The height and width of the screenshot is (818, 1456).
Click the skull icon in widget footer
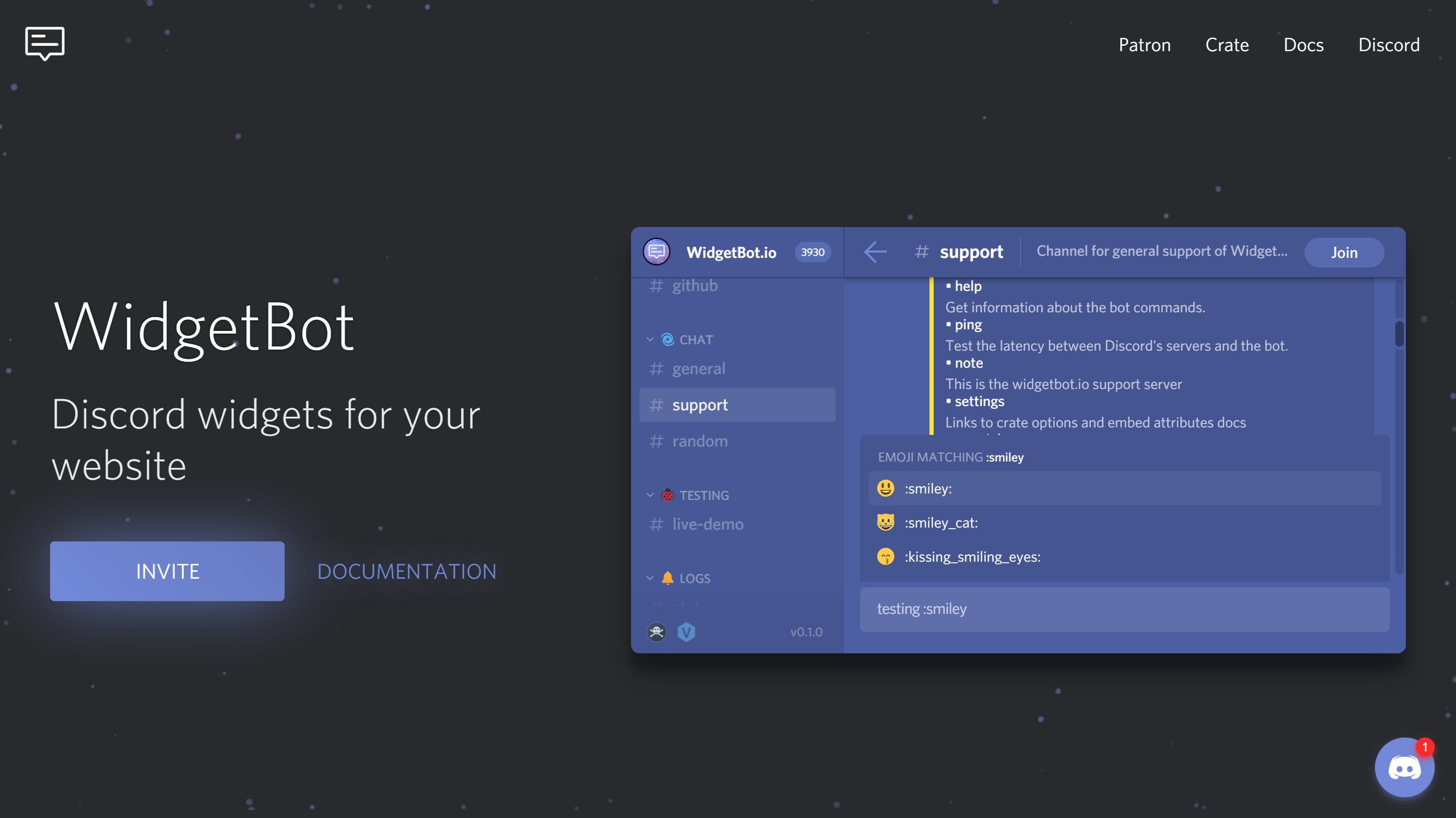pos(656,631)
